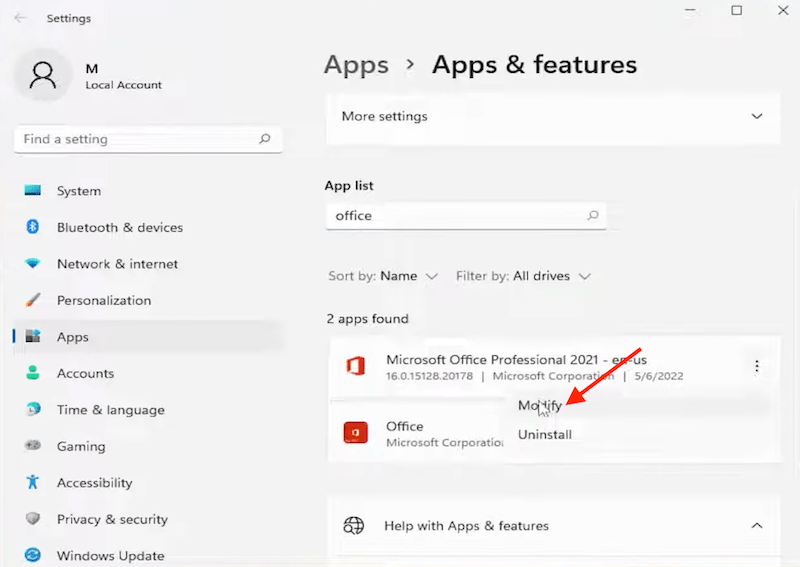Select the Microsoft Office Professional 2021 entry
Image resolution: width=800 pixels, height=567 pixels.
coord(516,360)
